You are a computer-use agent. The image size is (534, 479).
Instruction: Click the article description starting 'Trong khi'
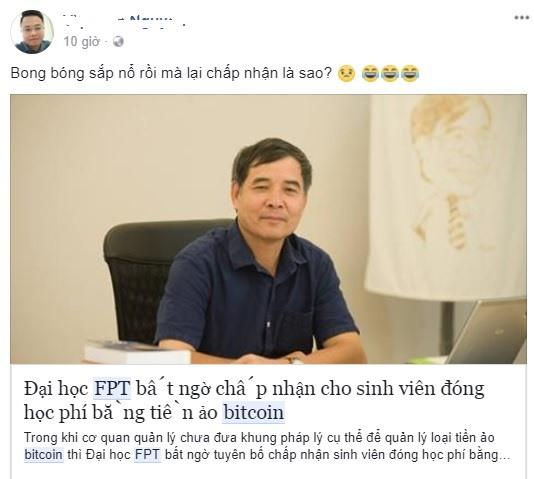267,446
